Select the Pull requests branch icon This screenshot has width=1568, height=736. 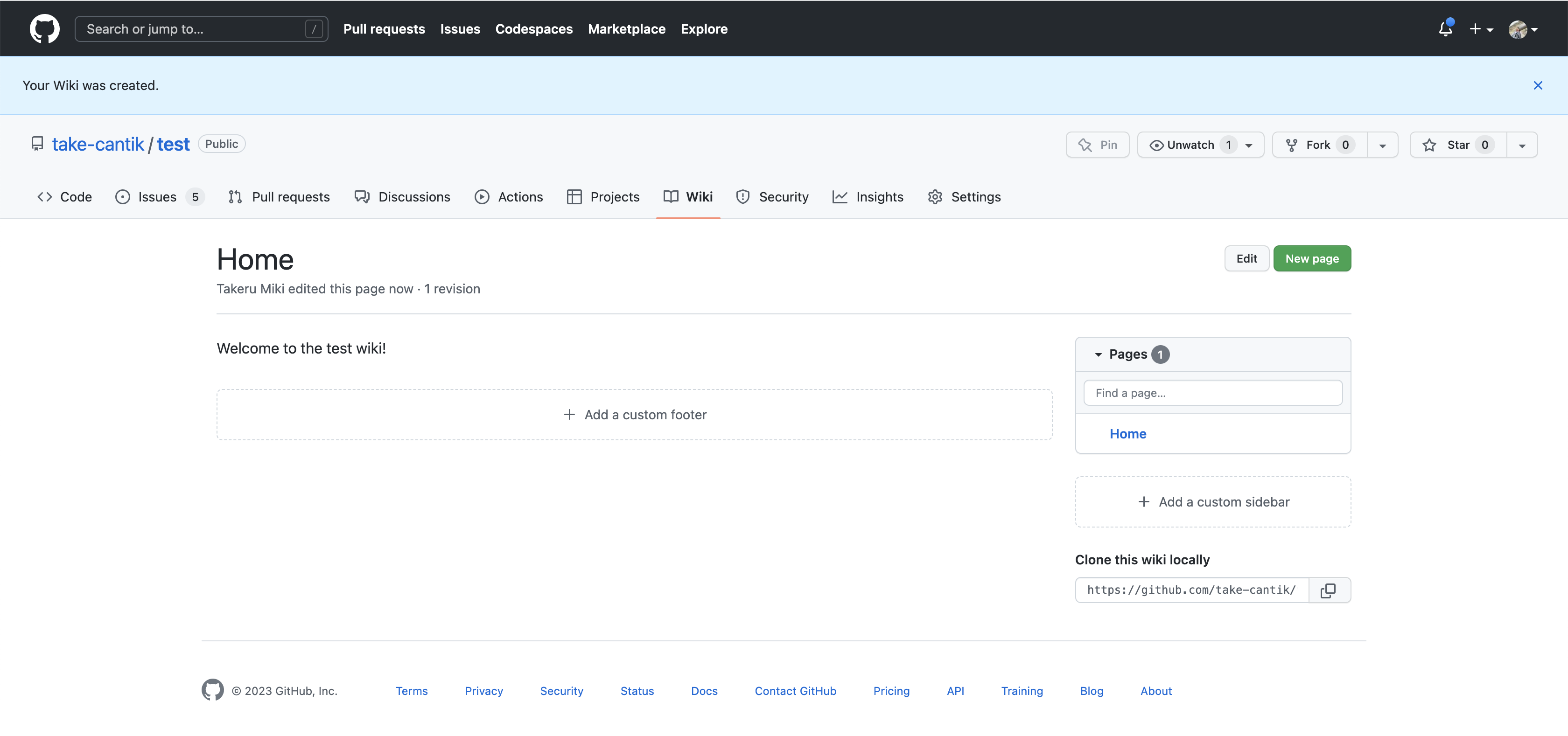point(236,196)
